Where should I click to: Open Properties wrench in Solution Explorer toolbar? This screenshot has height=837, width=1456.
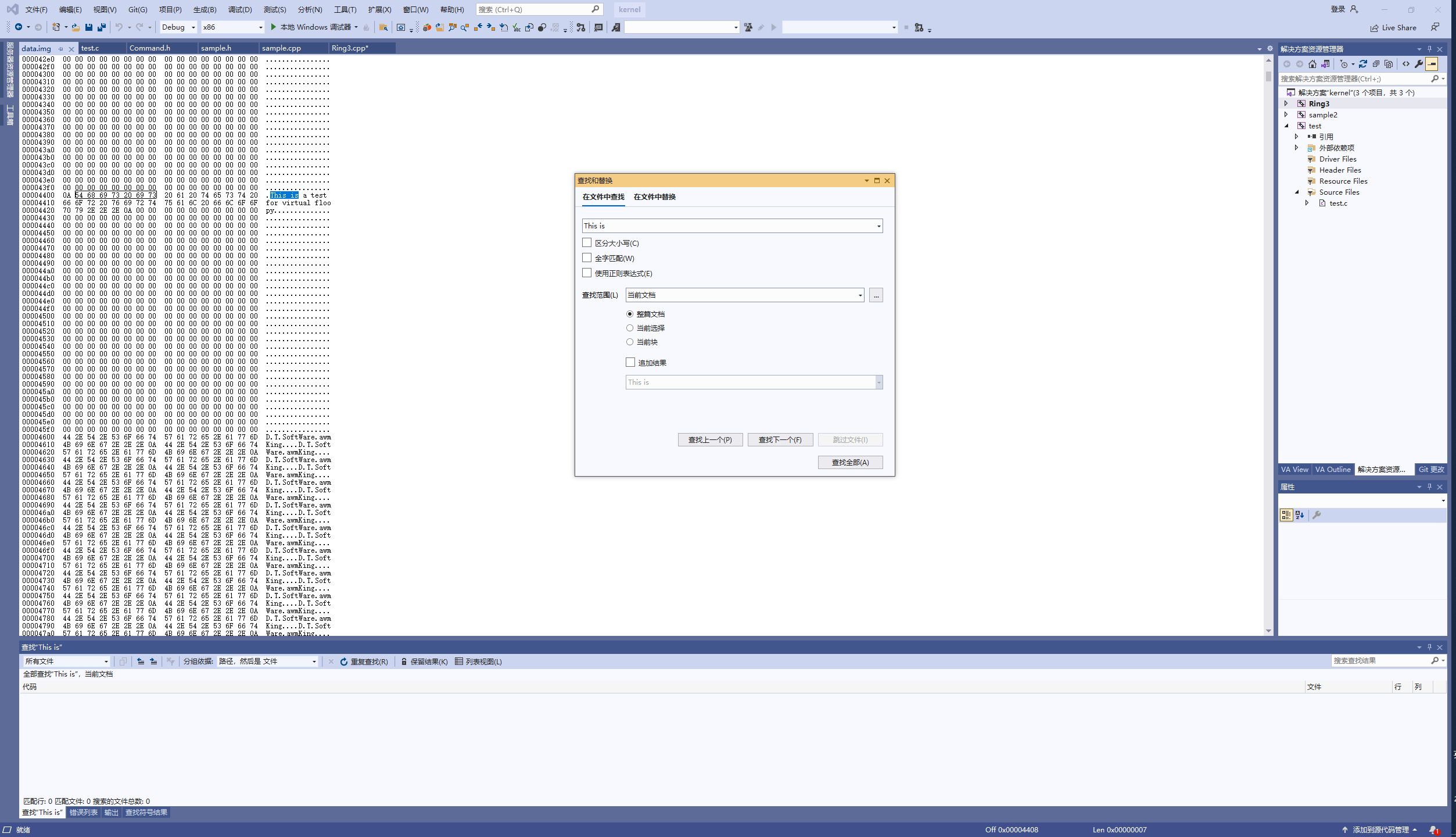tap(1419, 64)
